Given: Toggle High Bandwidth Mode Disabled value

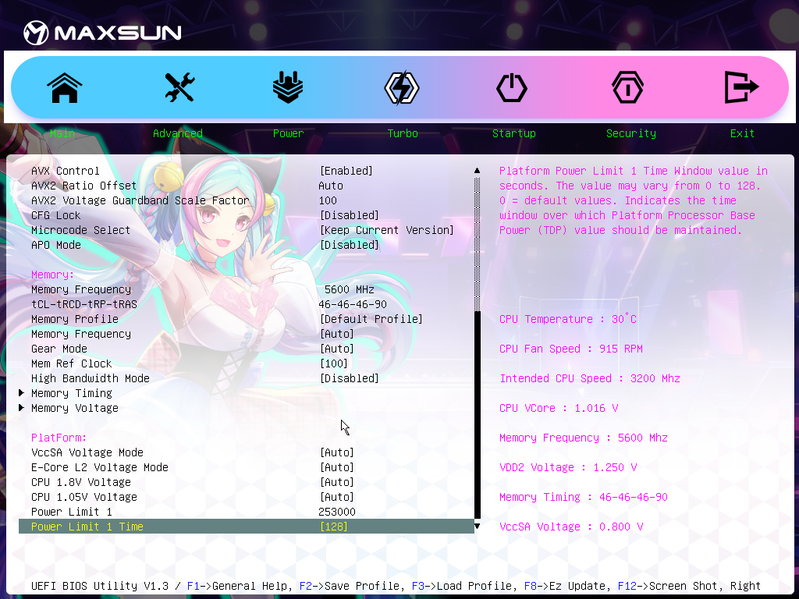Looking at the screenshot, I should tap(349, 378).
